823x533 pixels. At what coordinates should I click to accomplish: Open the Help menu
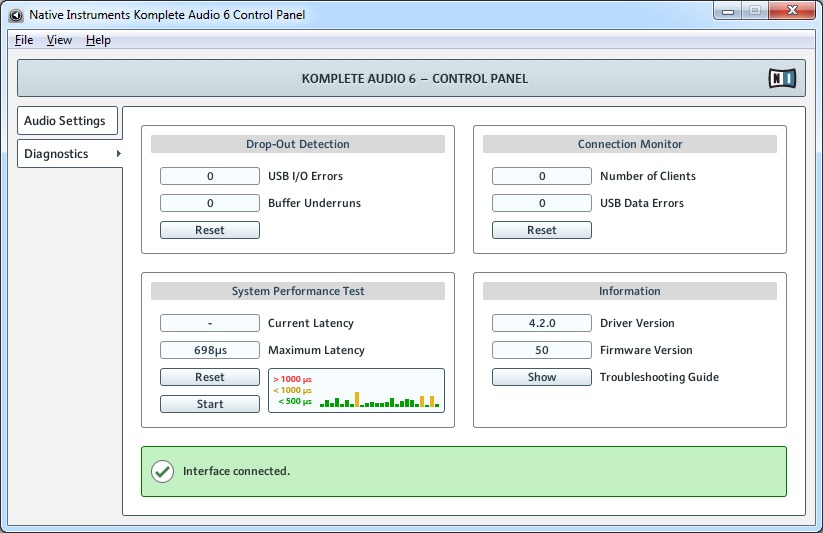tap(98, 40)
